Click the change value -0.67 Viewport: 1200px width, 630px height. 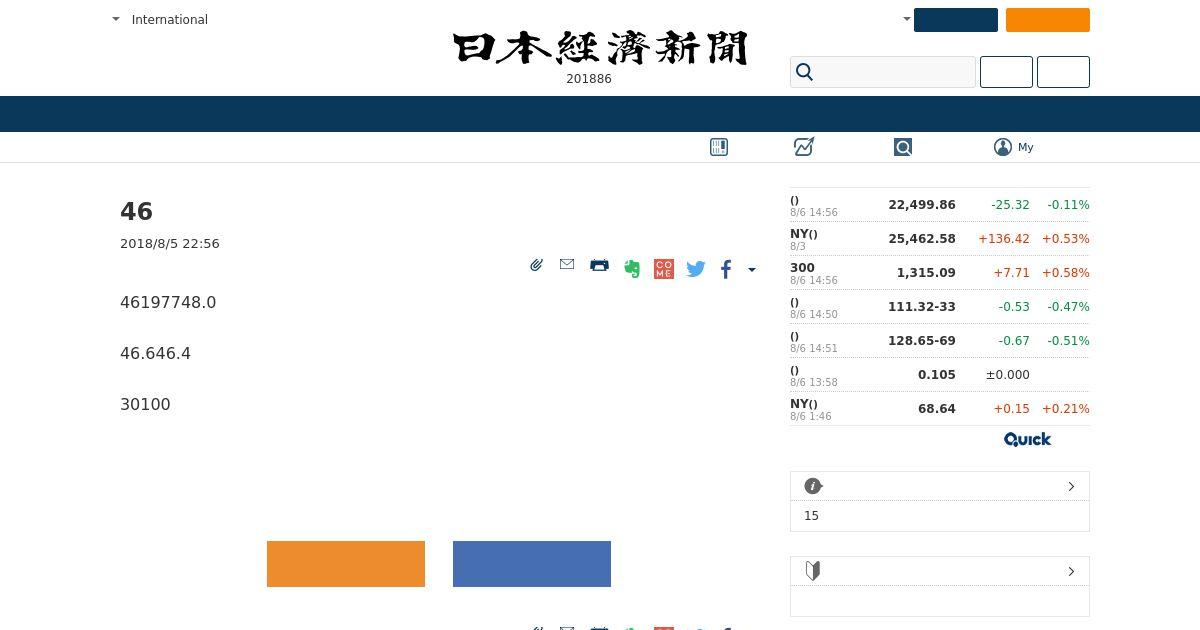(x=1014, y=341)
